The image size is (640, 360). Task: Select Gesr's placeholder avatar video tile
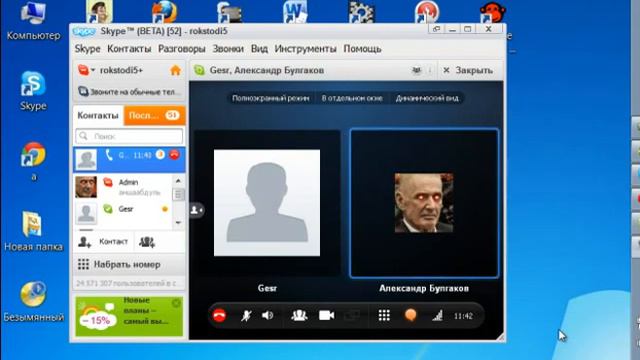point(267,203)
